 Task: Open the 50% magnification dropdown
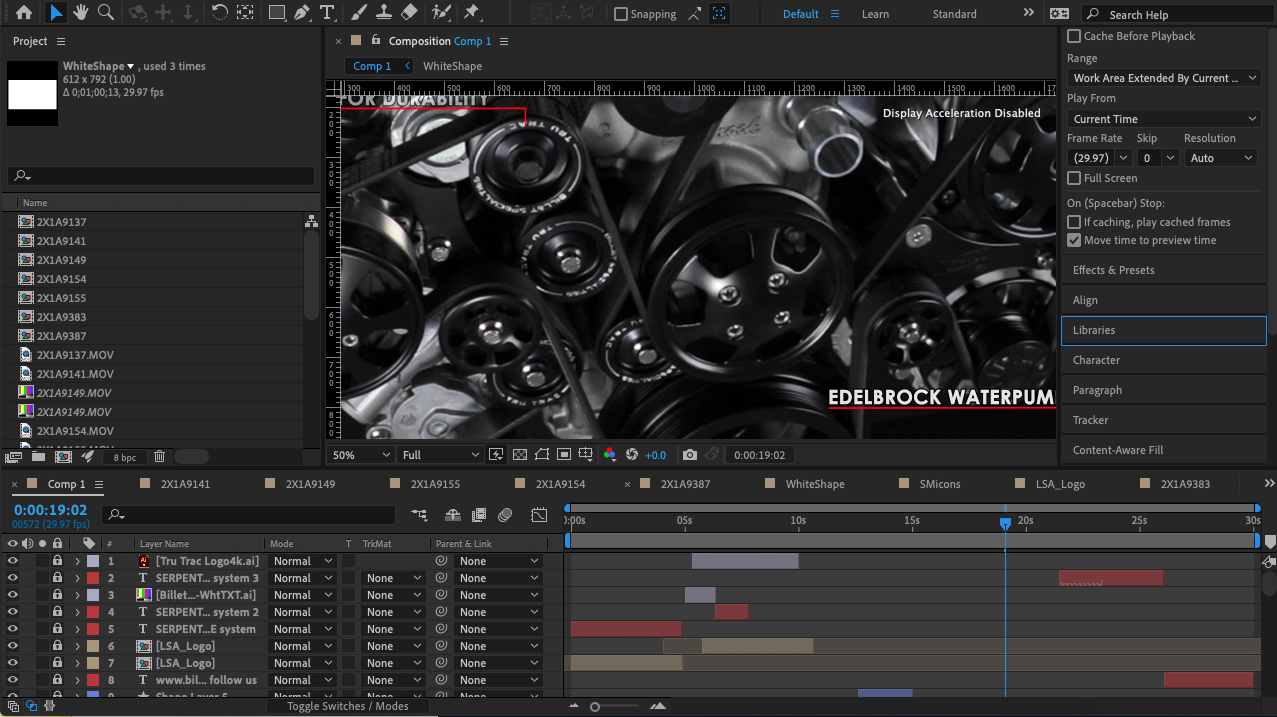[361, 455]
